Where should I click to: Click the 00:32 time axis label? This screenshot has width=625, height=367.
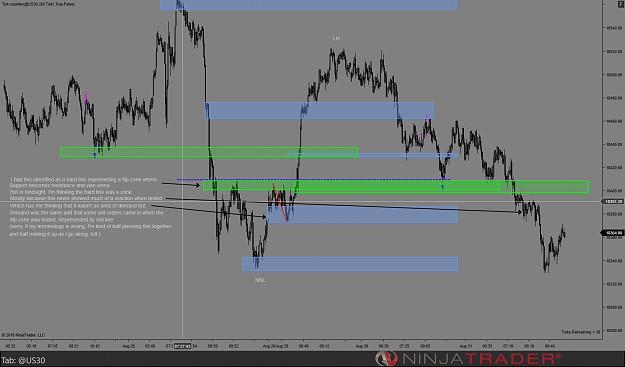pos(10,346)
